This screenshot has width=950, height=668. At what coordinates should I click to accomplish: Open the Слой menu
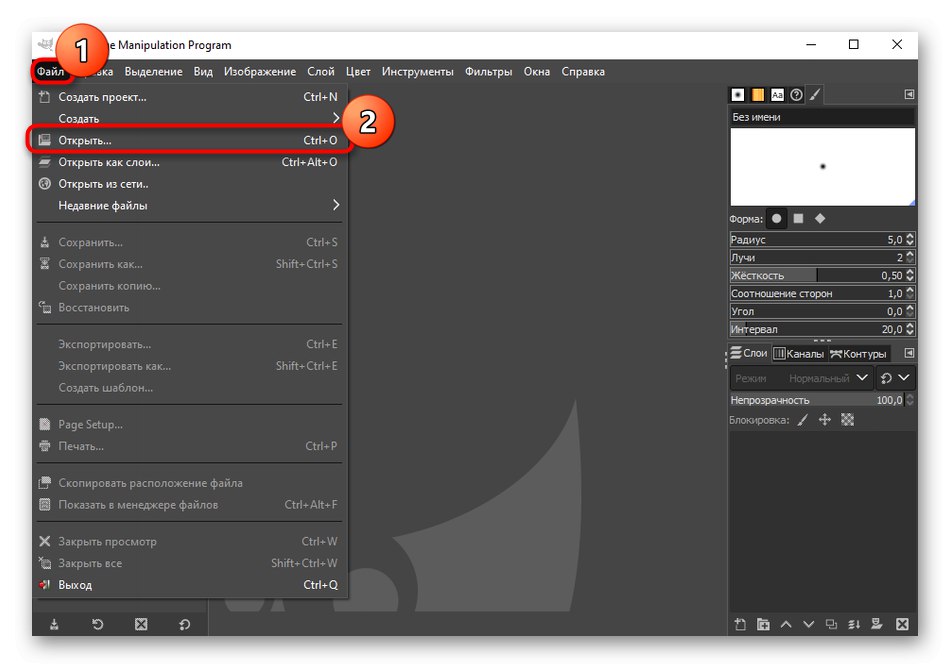[x=321, y=71]
